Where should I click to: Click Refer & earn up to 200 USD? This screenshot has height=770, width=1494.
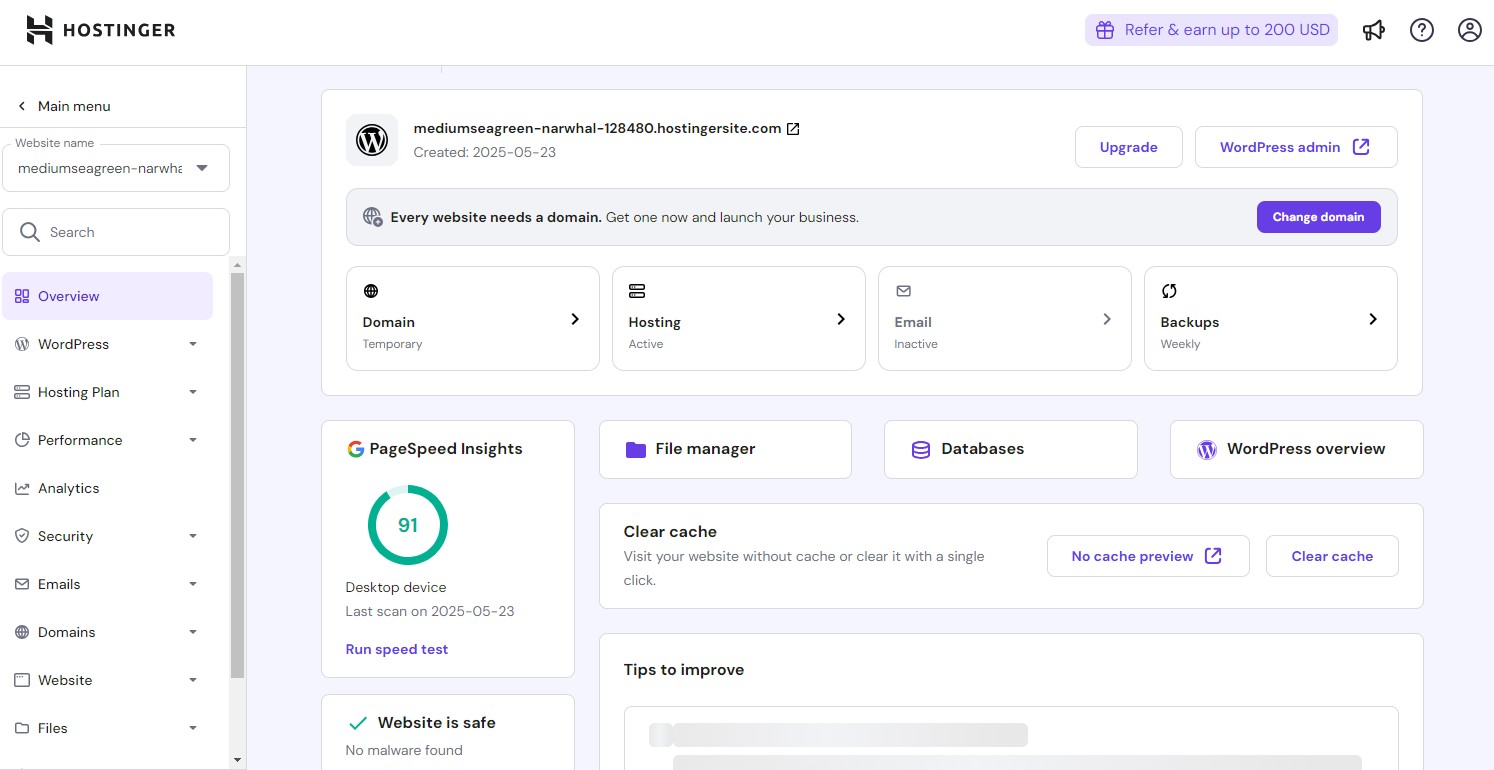1211,30
